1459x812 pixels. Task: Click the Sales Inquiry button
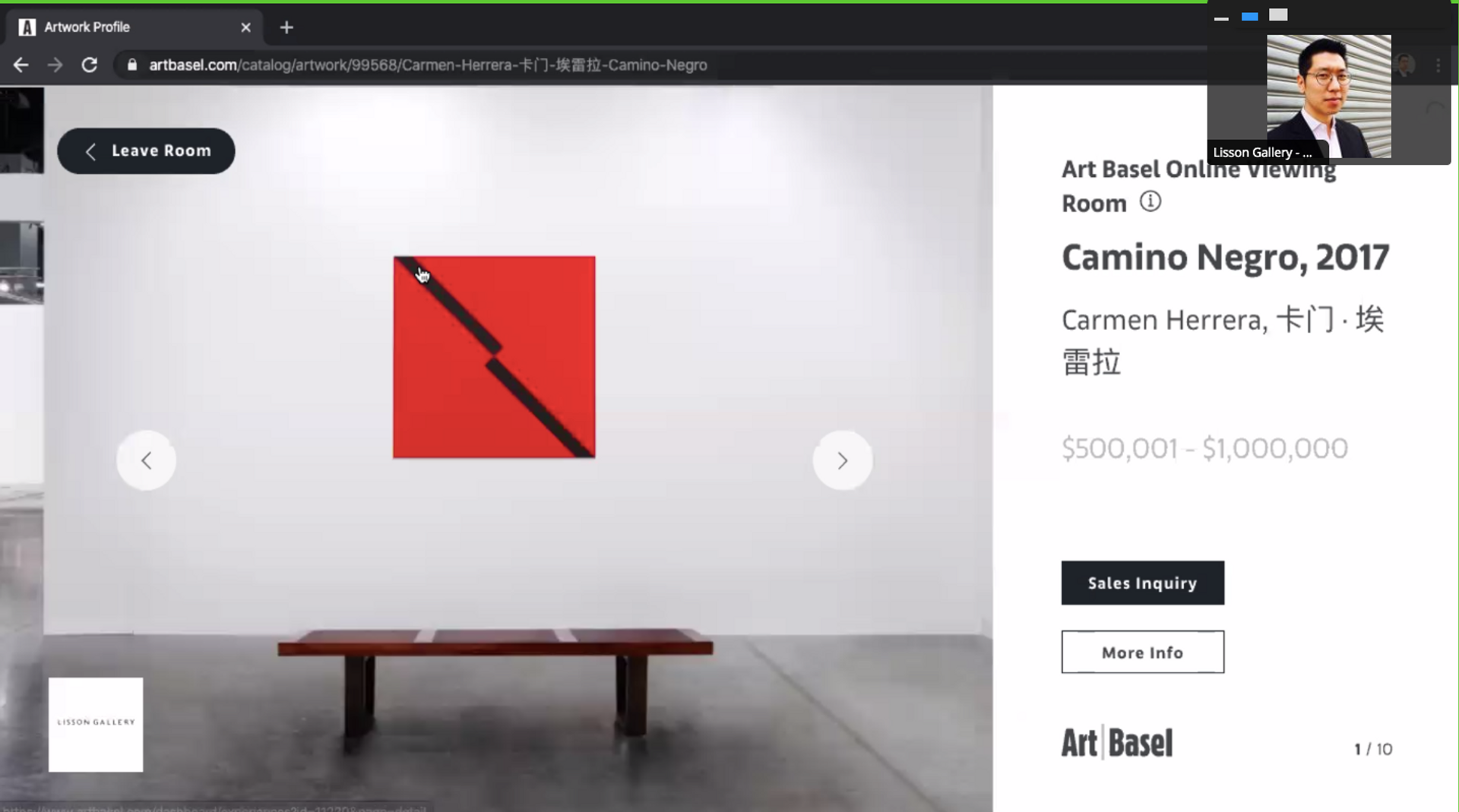1142,583
